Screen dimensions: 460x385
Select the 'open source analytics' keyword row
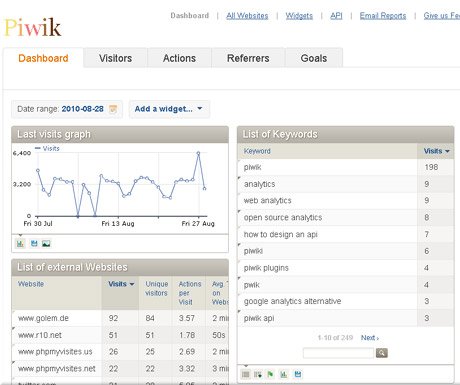click(x=345, y=217)
